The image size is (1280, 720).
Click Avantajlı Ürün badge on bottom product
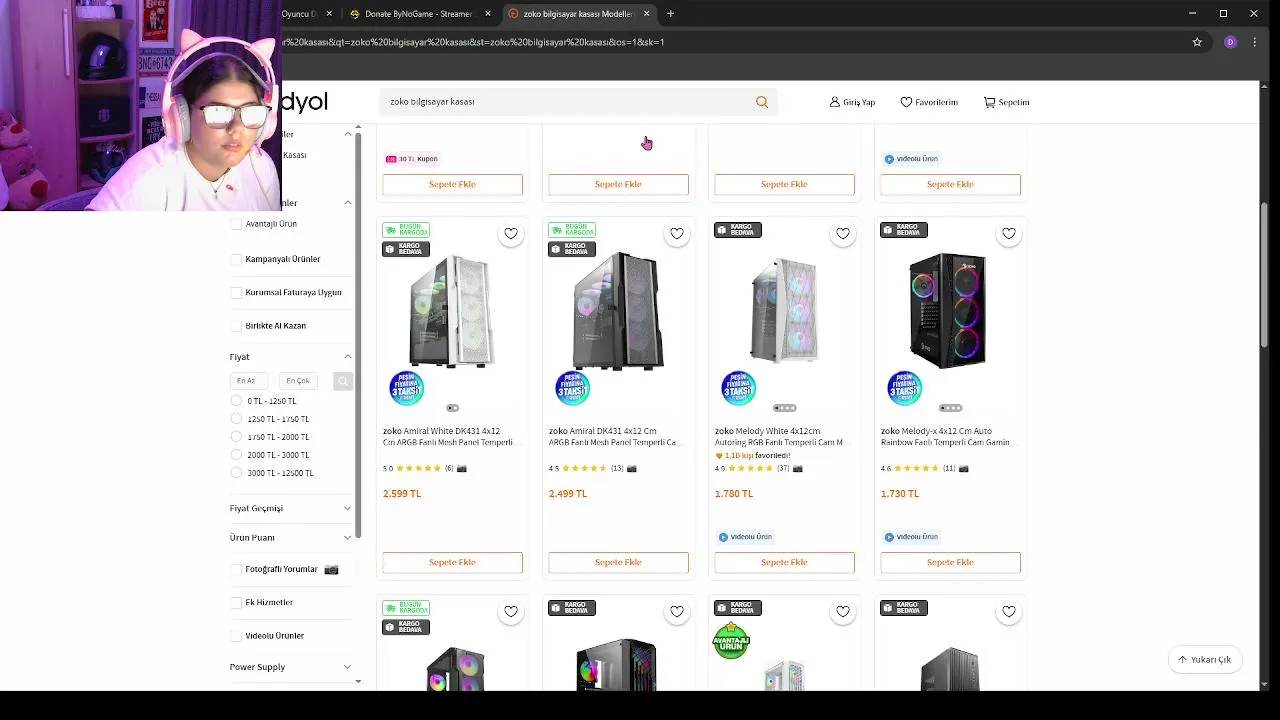731,640
